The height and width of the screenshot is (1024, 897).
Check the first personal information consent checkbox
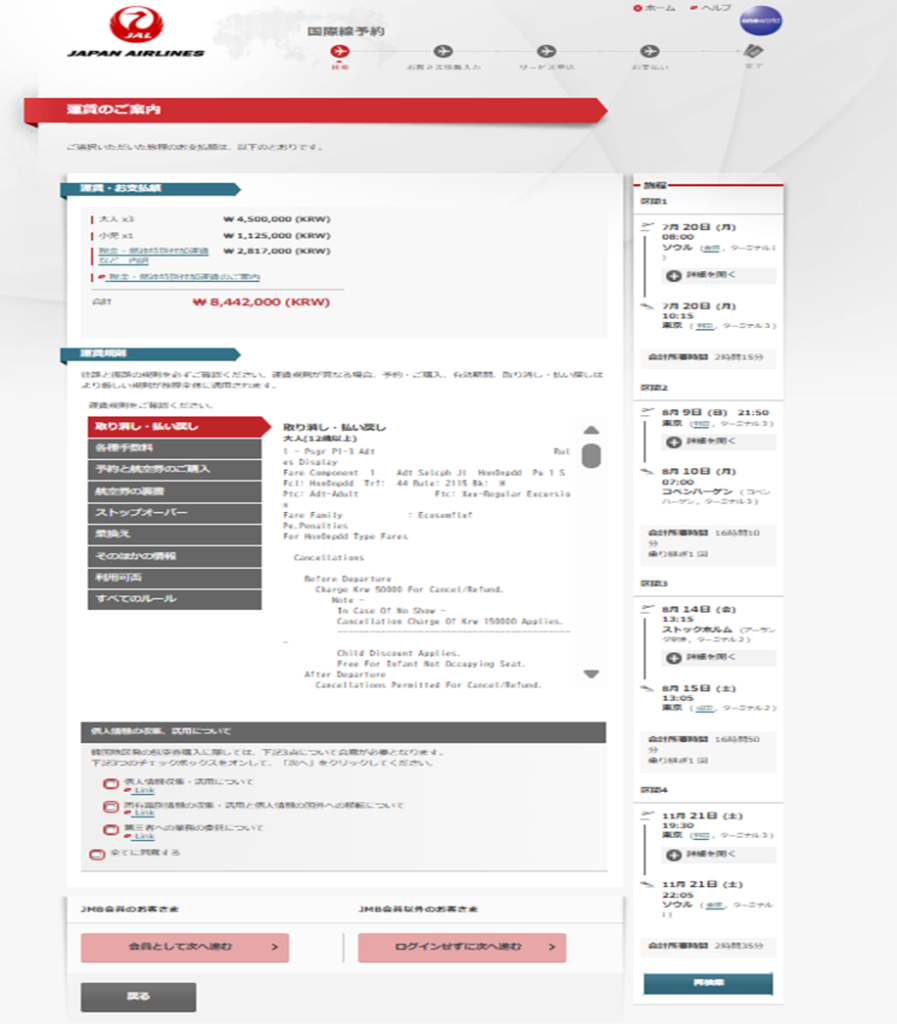click(110, 784)
